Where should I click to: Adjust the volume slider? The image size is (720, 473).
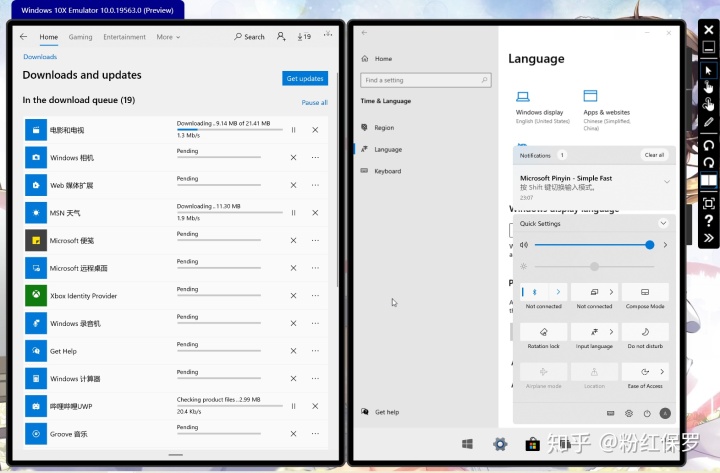[x=592, y=245]
